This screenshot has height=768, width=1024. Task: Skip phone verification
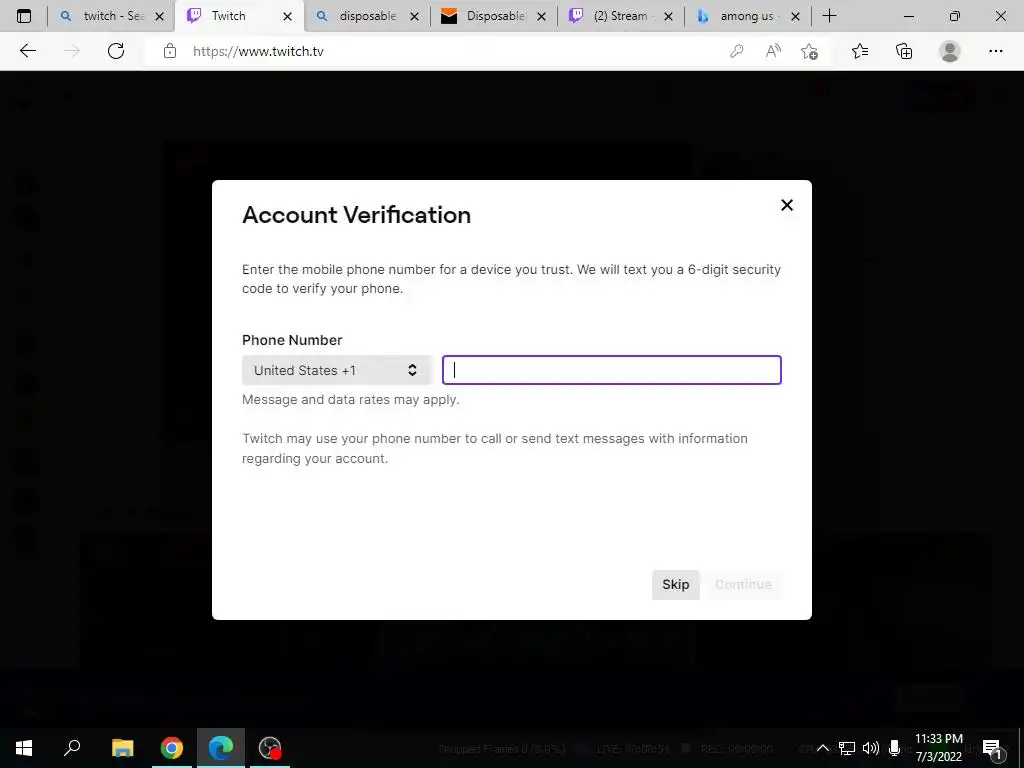point(675,584)
